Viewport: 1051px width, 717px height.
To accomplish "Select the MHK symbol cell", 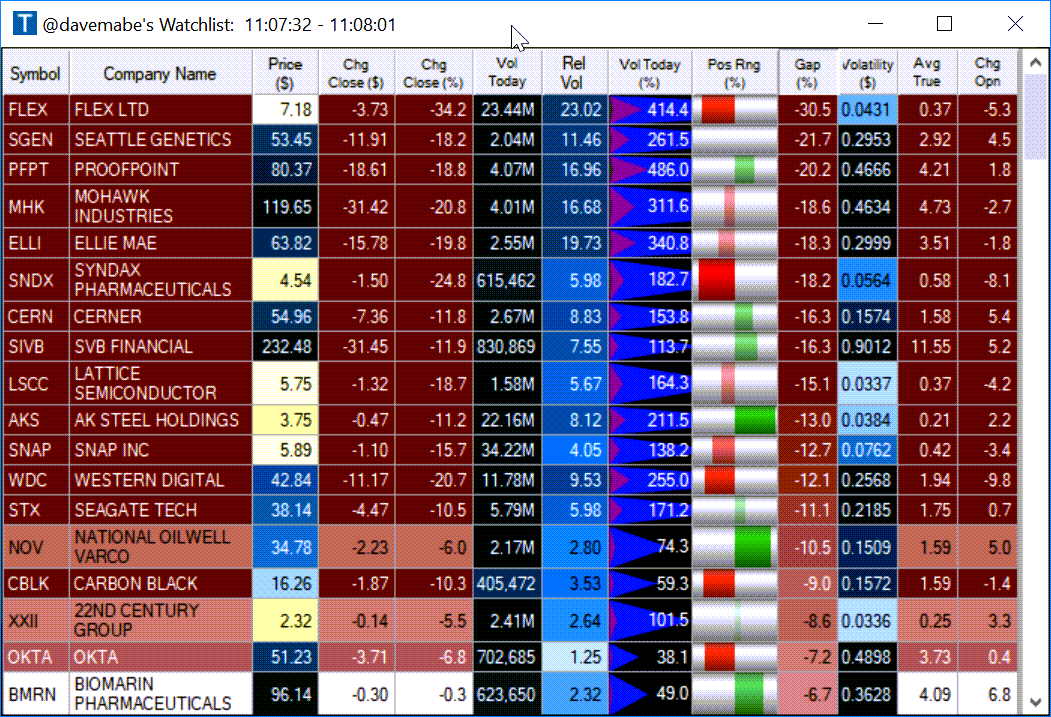I will coord(36,206).
